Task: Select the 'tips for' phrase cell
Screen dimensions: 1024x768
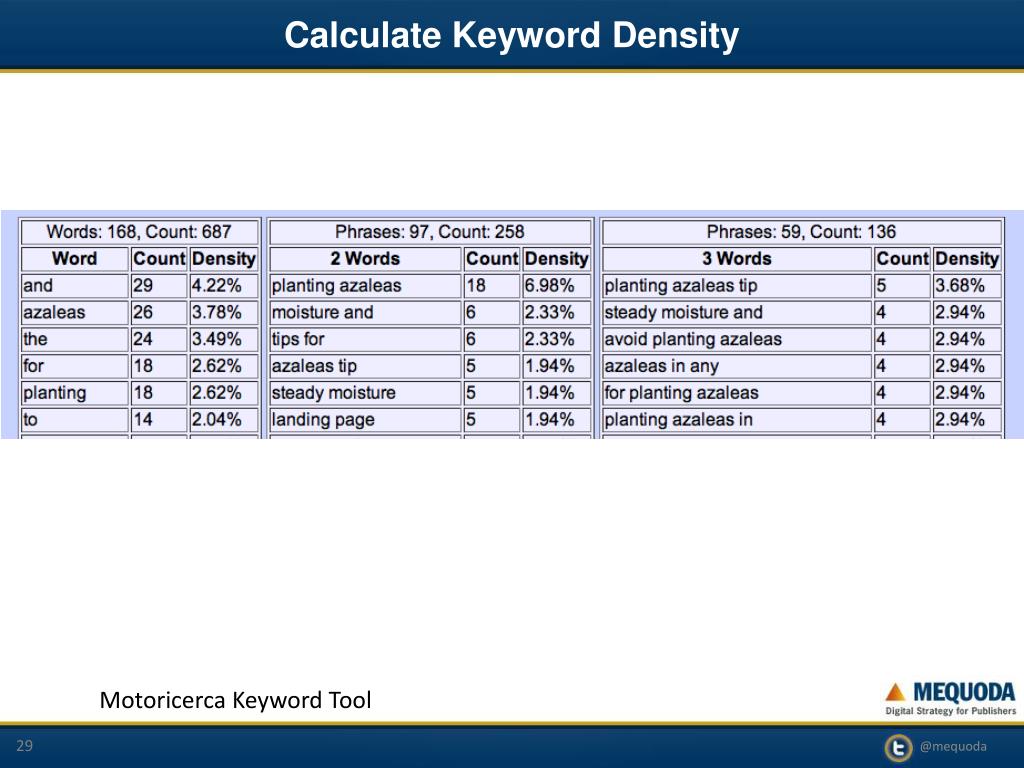Action: coord(365,339)
